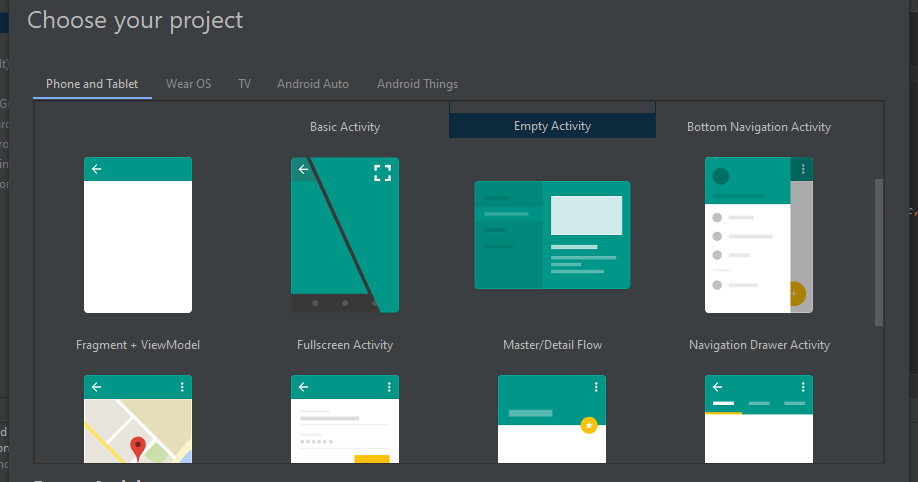Click the template list vertical scrollbar
The height and width of the screenshot is (482, 918).
pos(879,252)
